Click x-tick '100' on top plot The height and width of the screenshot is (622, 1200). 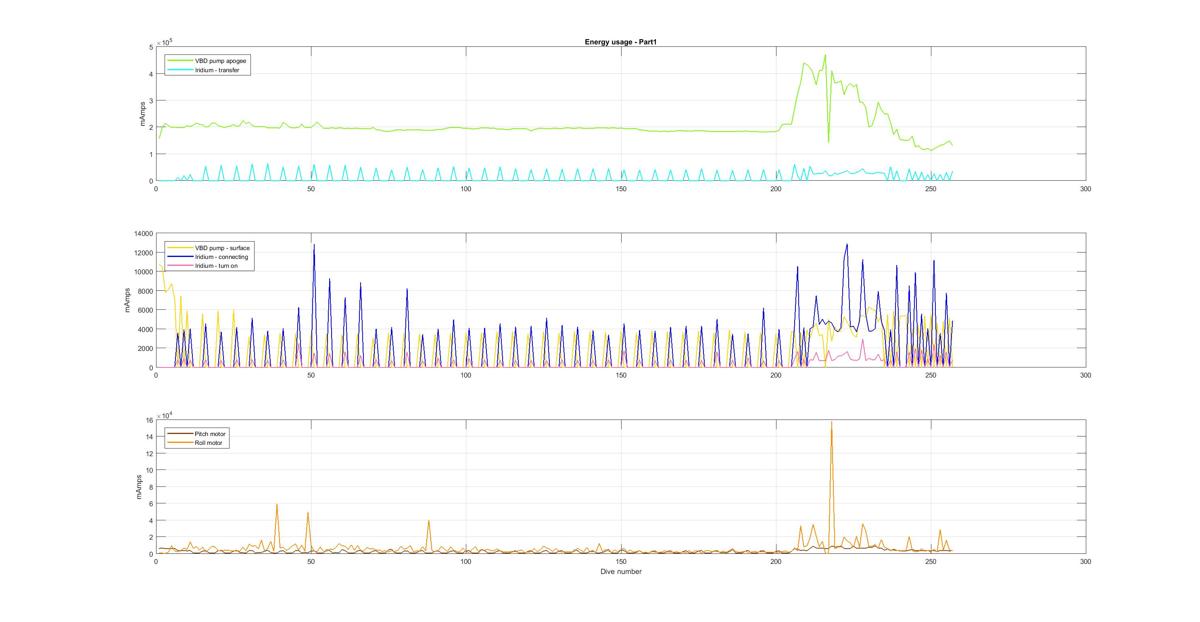[466, 189]
